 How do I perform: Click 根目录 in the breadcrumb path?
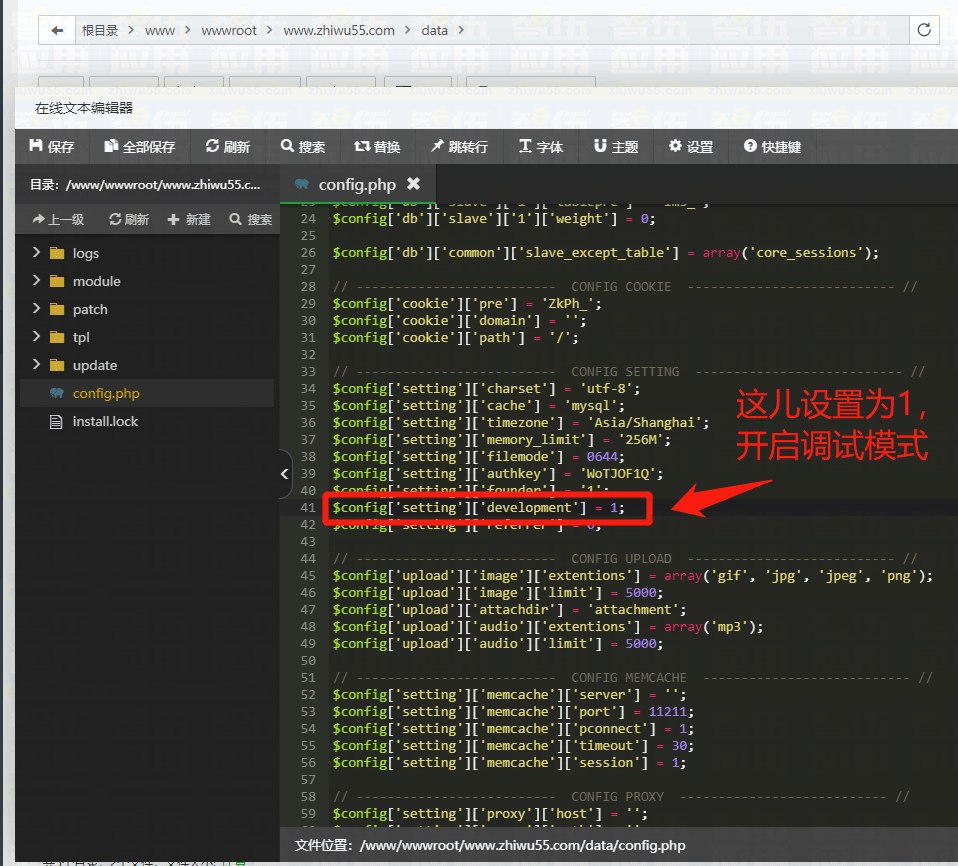click(x=100, y=31)
